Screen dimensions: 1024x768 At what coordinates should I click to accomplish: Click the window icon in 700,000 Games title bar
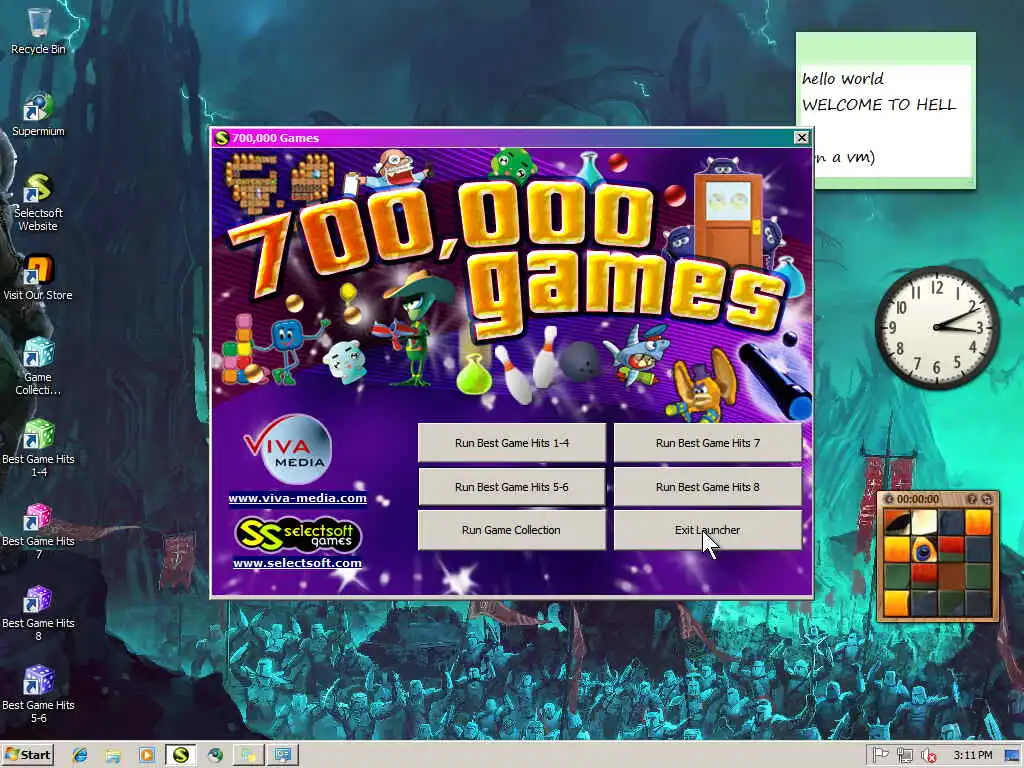(x=222, y=138)
